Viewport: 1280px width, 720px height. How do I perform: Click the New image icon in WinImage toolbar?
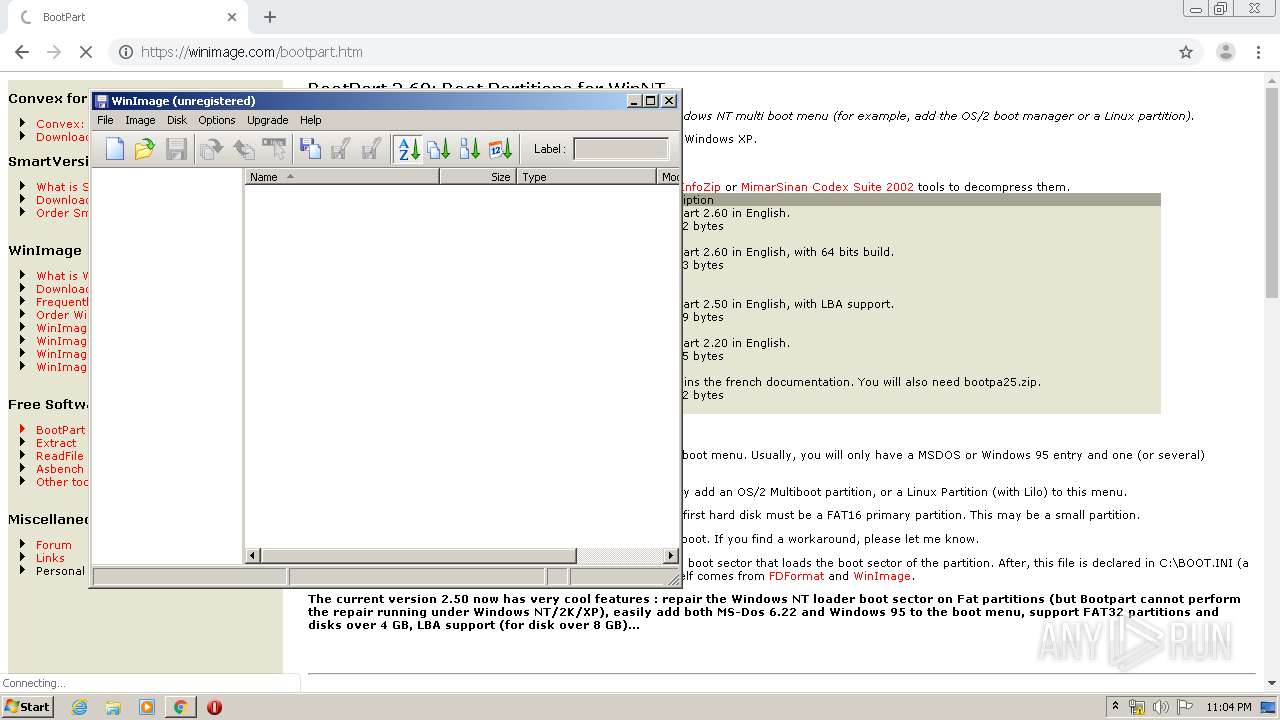(115, 149)
